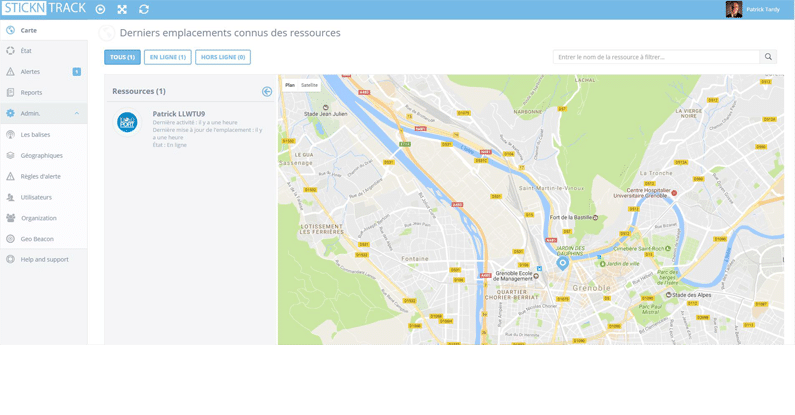Switch the map to Satellite view

(309, 85)
